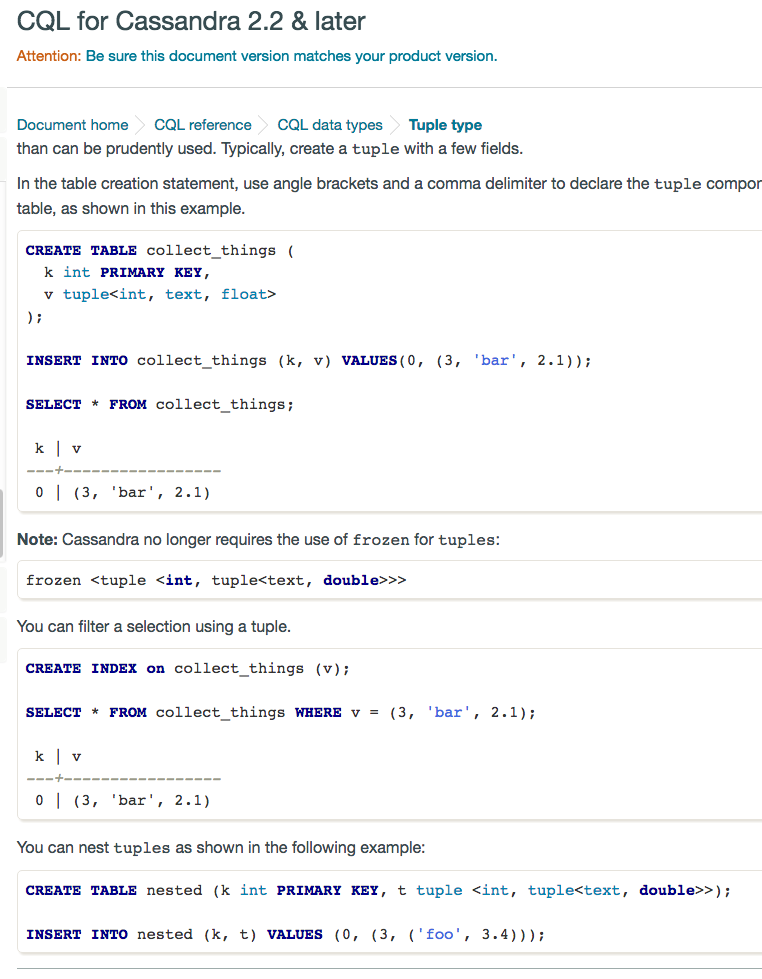This screenshot has height=979, width=762.
Task: Click the 'frozen <tuple <int, tuple<text, double>>>' code
Action: pyautogui.click(x=216, y=580)
